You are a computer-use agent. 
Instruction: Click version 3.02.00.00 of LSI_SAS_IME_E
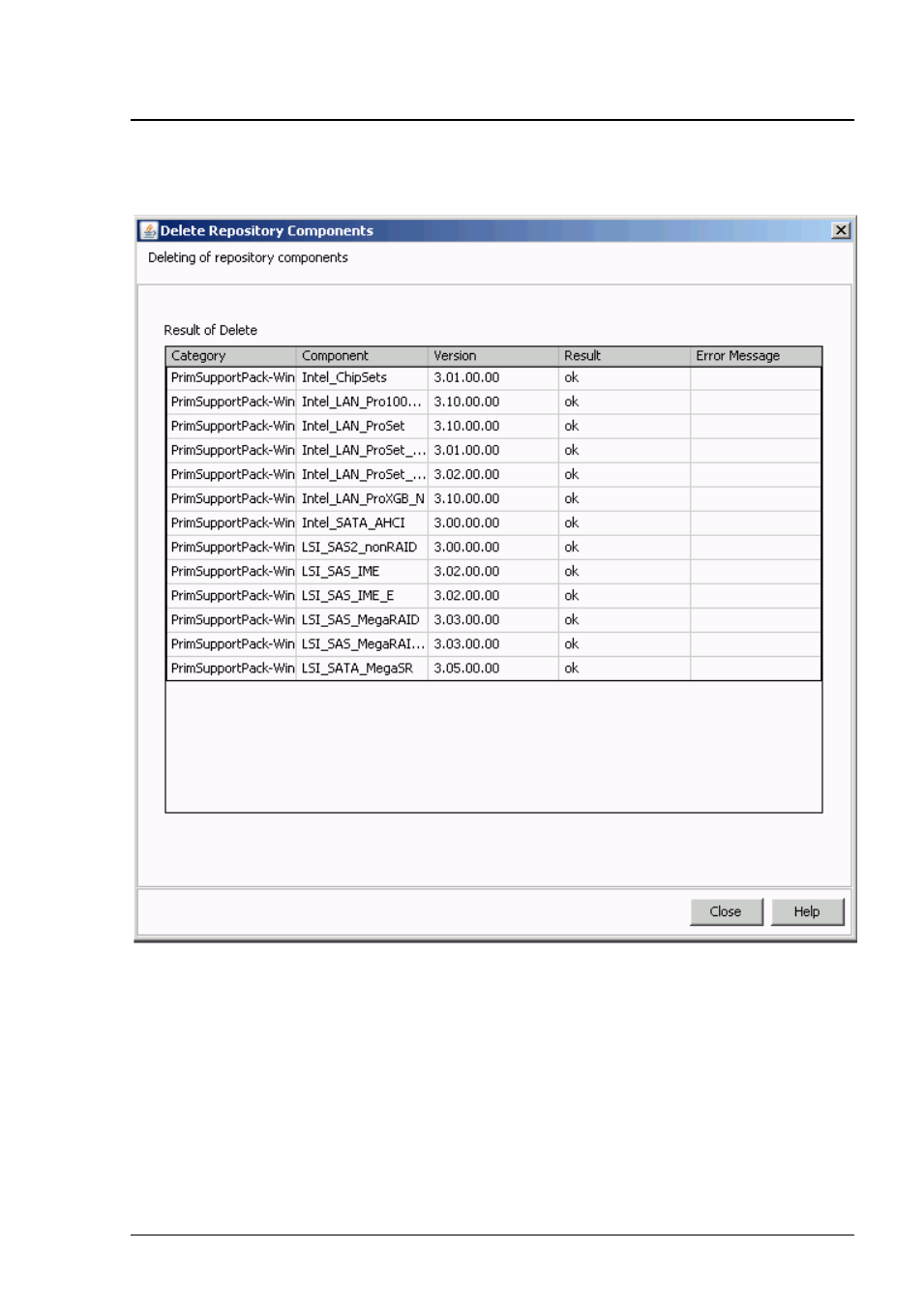(x=493, y=595)
